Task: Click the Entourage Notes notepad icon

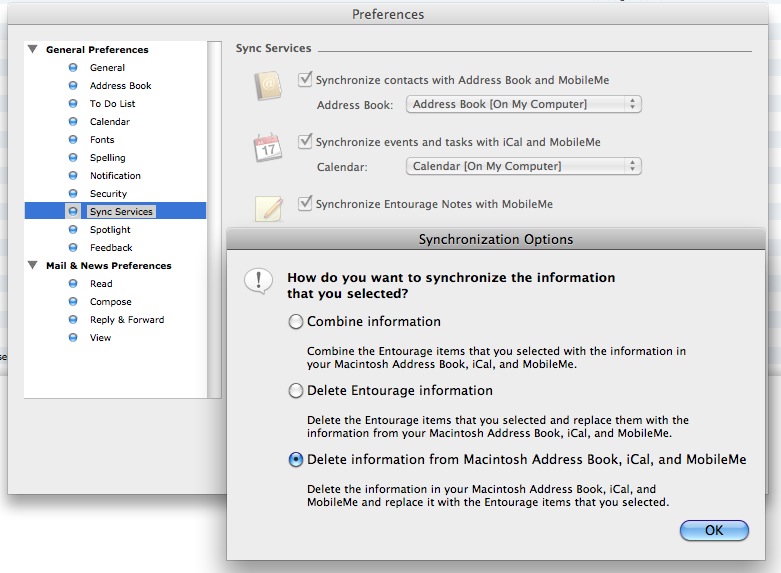Action: tap(268, 208)
